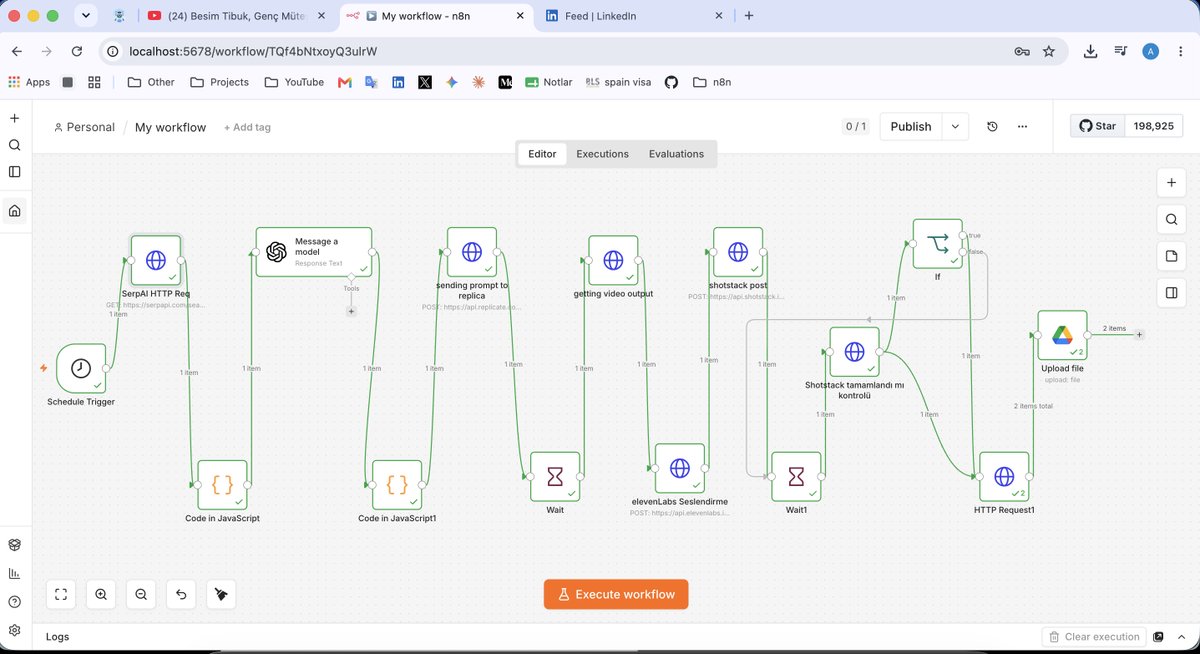Open the workflow three-dot options menu
Screen dimensions: 1200x654
pyautogui.click(x=1022, y=127)
